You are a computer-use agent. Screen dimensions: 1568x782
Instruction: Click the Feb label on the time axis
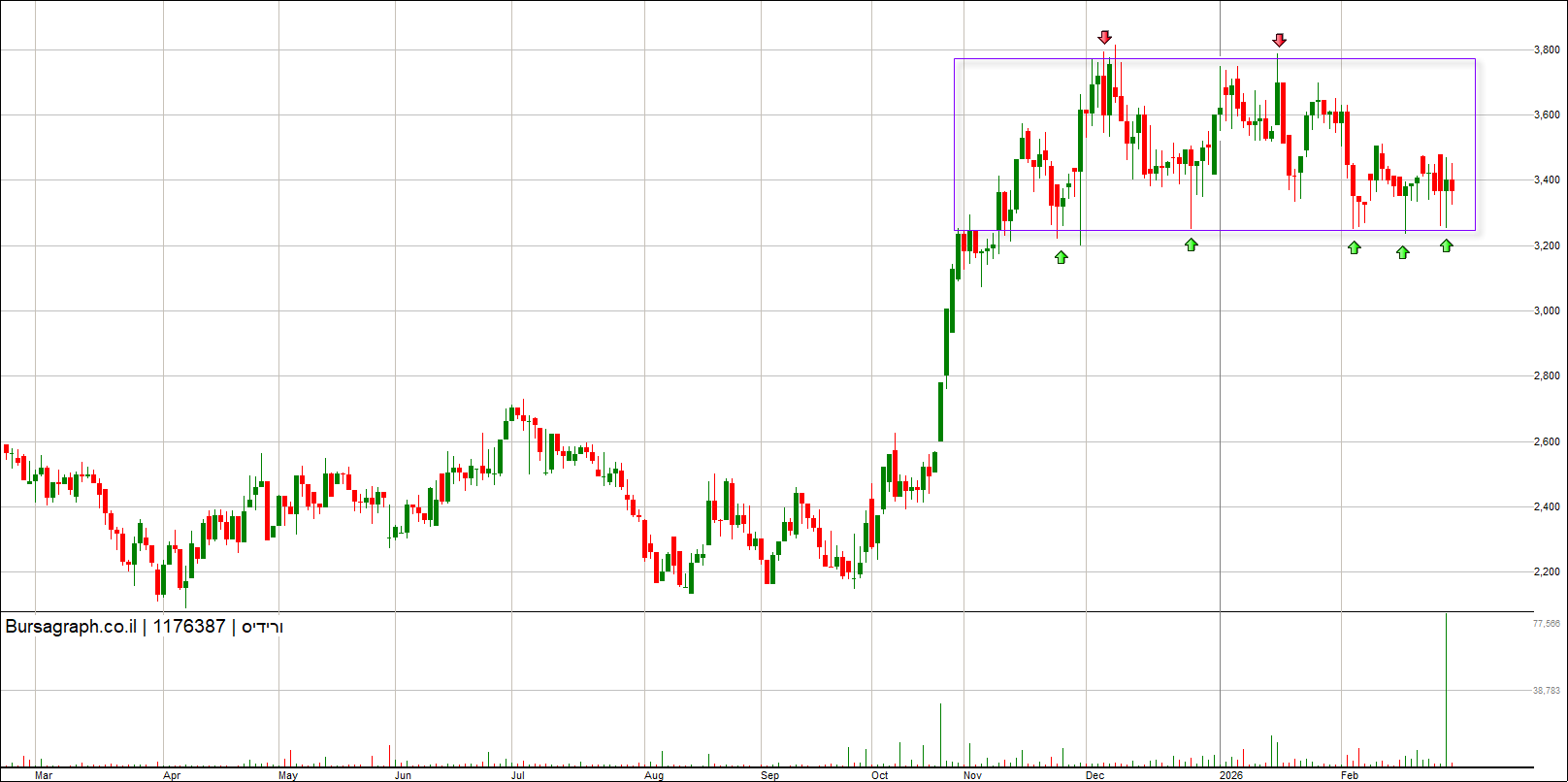1350,775
